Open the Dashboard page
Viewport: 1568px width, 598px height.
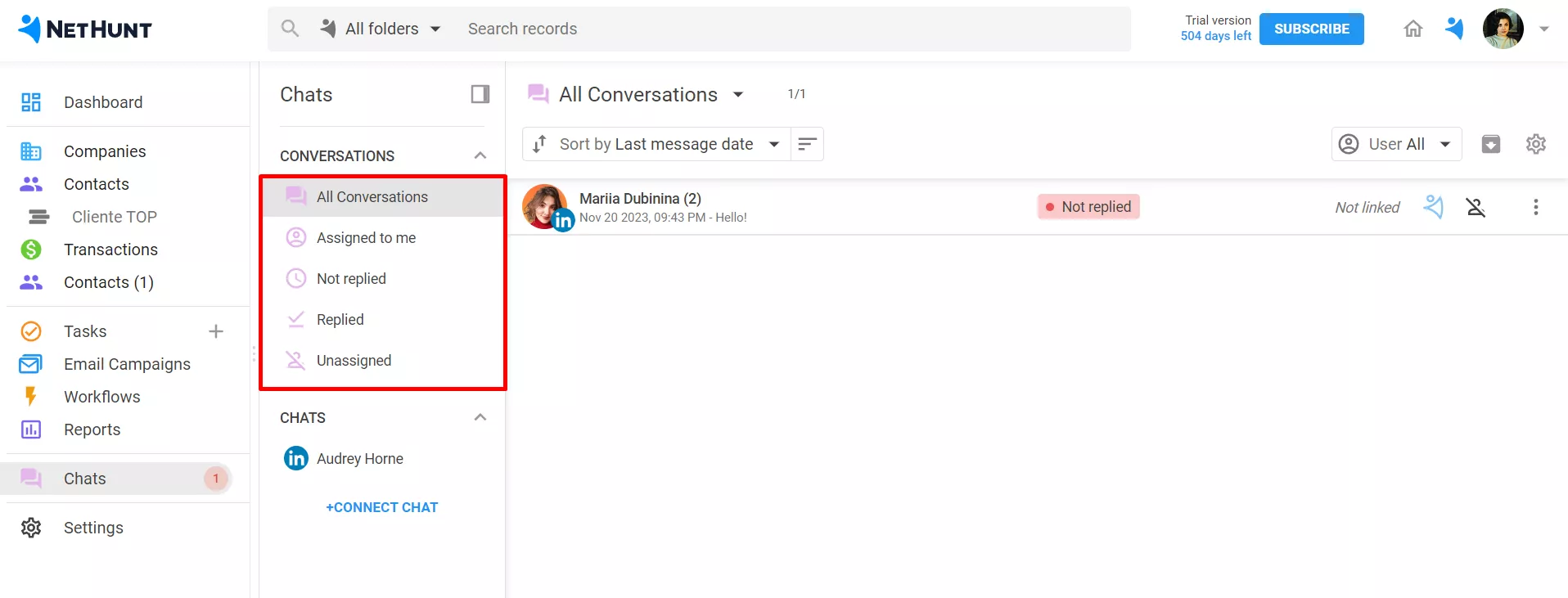click(x=103, y=102)
